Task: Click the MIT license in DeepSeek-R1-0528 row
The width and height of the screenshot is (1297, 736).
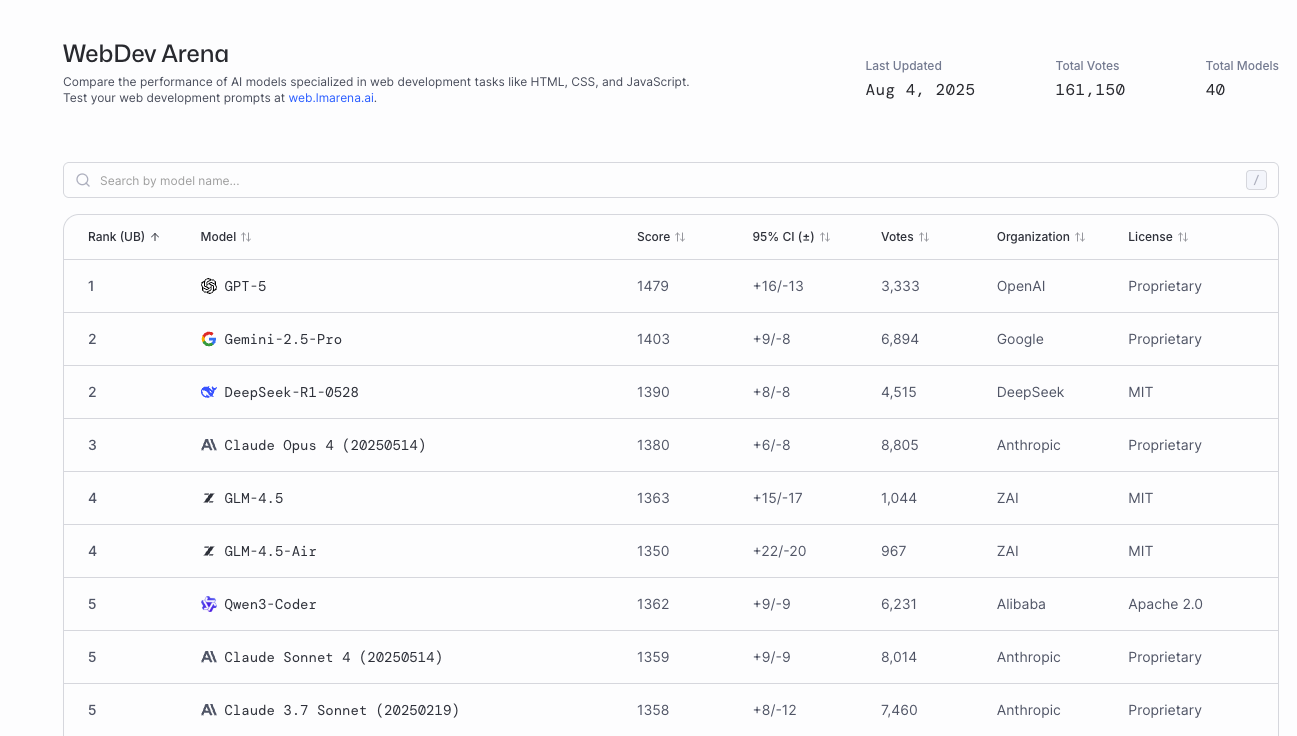Action: pyautogui.click(x=1141, y=392)
